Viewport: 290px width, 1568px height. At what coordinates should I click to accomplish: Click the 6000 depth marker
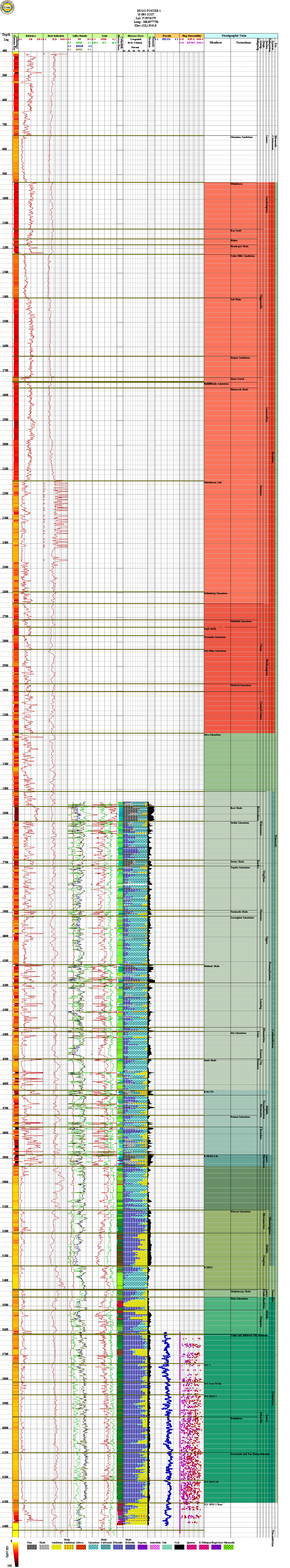click(5, 1428)
